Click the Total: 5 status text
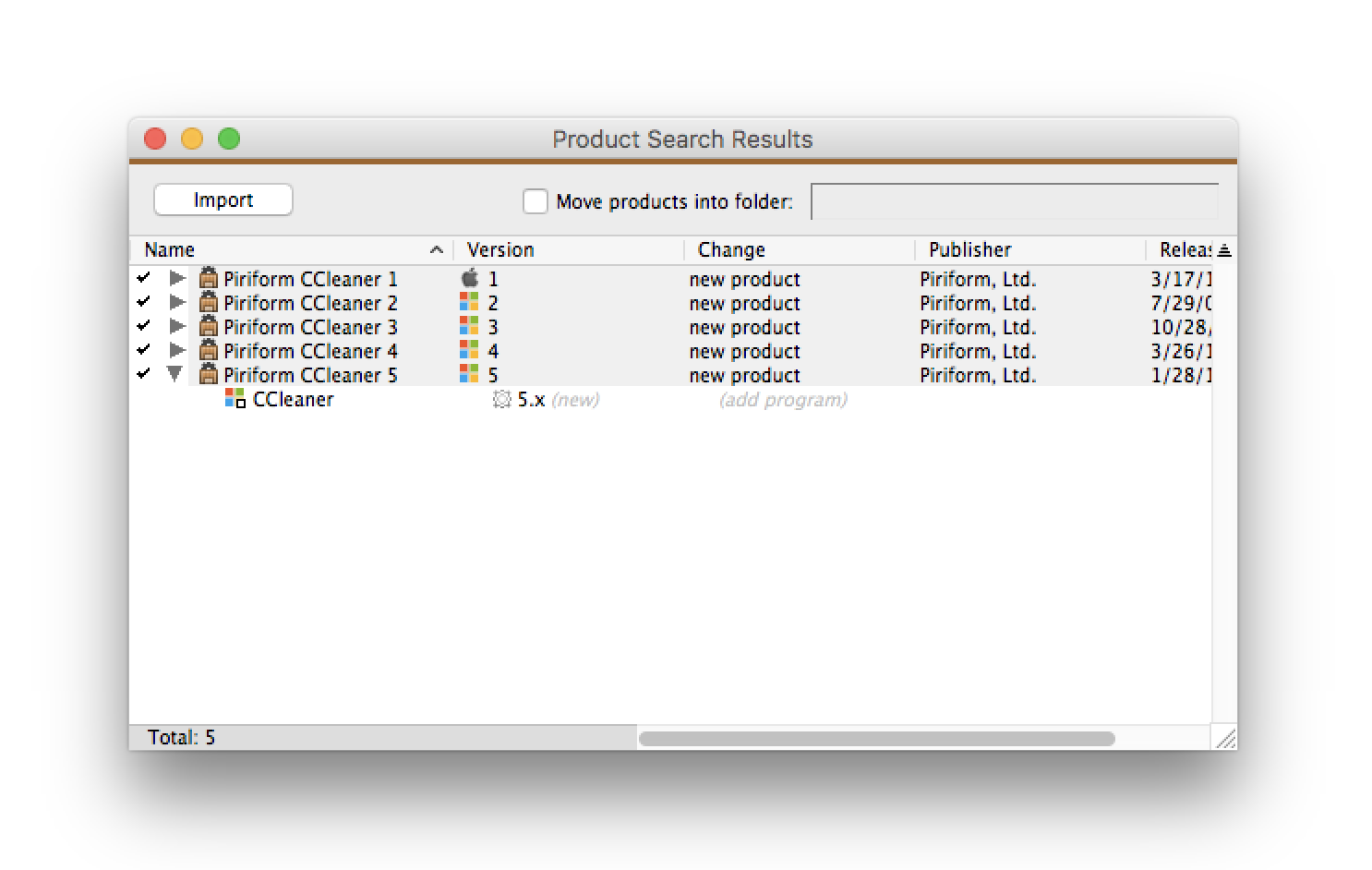Screen dimensions: 1372x870 181,737
